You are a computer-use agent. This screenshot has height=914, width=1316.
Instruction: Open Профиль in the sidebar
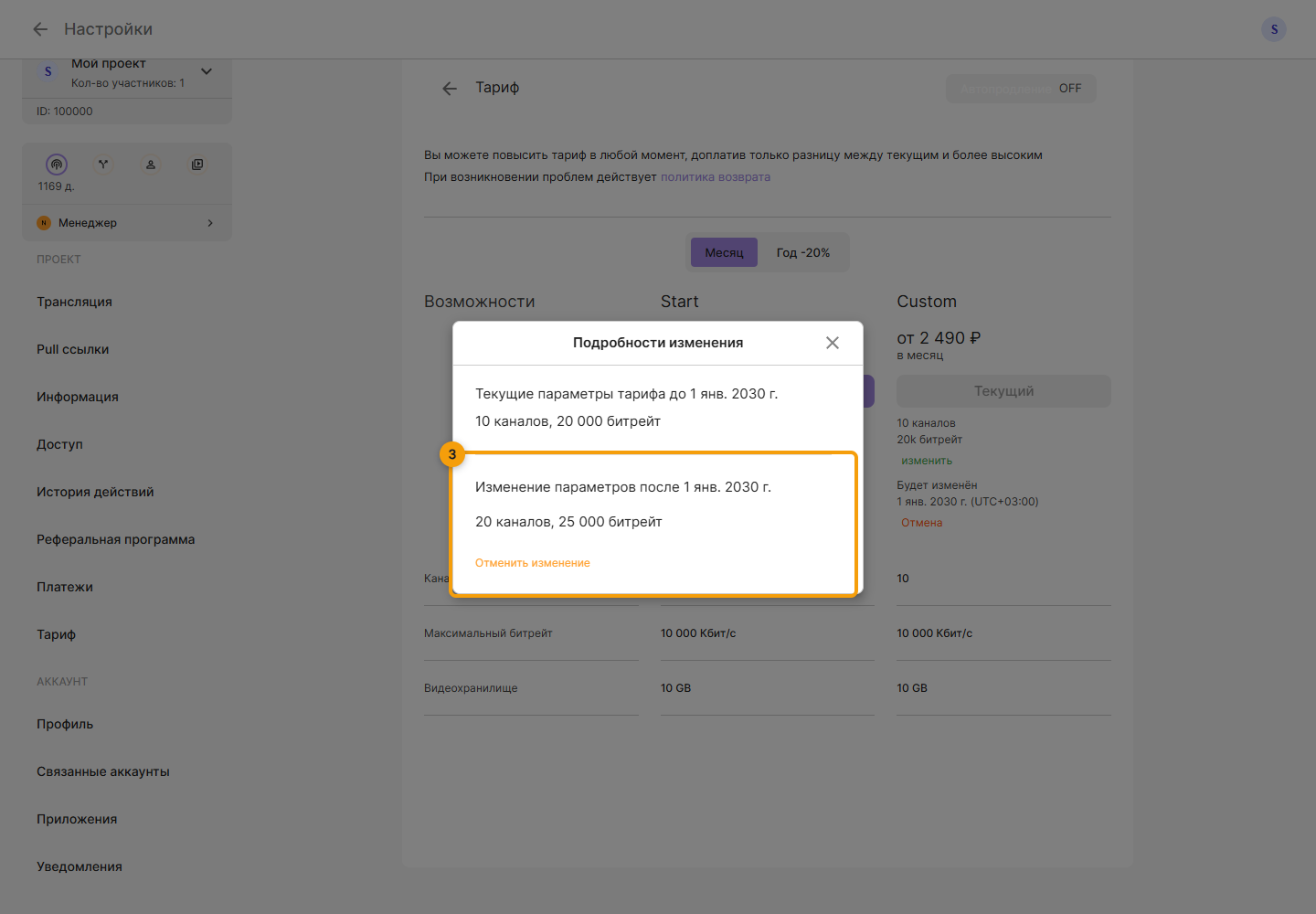coord(65,724)
